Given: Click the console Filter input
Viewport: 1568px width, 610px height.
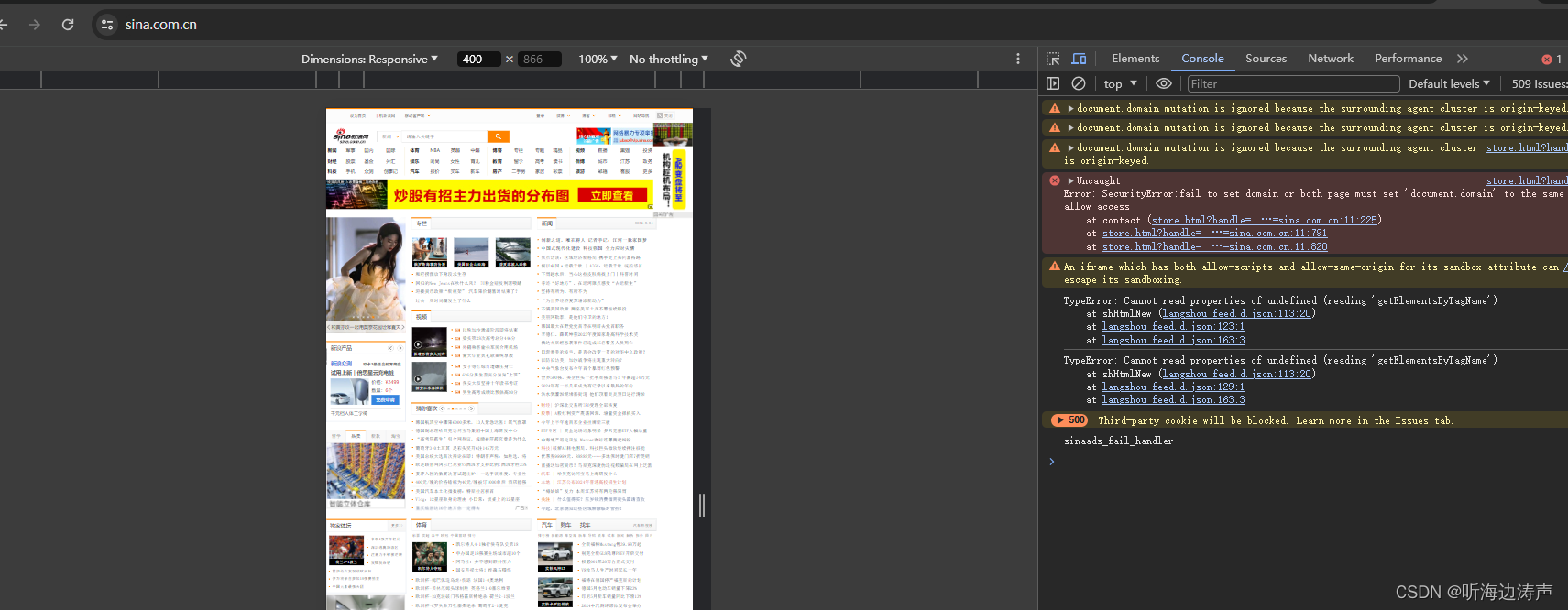Looking at the screenshot, I should pyautogui.click(x=1293, y=83).
